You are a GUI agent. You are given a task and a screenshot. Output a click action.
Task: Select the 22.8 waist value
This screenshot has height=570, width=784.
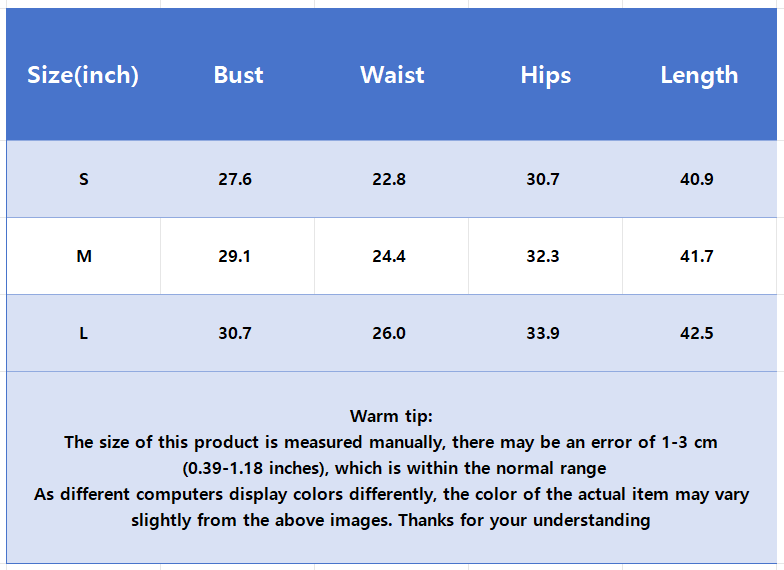coord(389,180)
